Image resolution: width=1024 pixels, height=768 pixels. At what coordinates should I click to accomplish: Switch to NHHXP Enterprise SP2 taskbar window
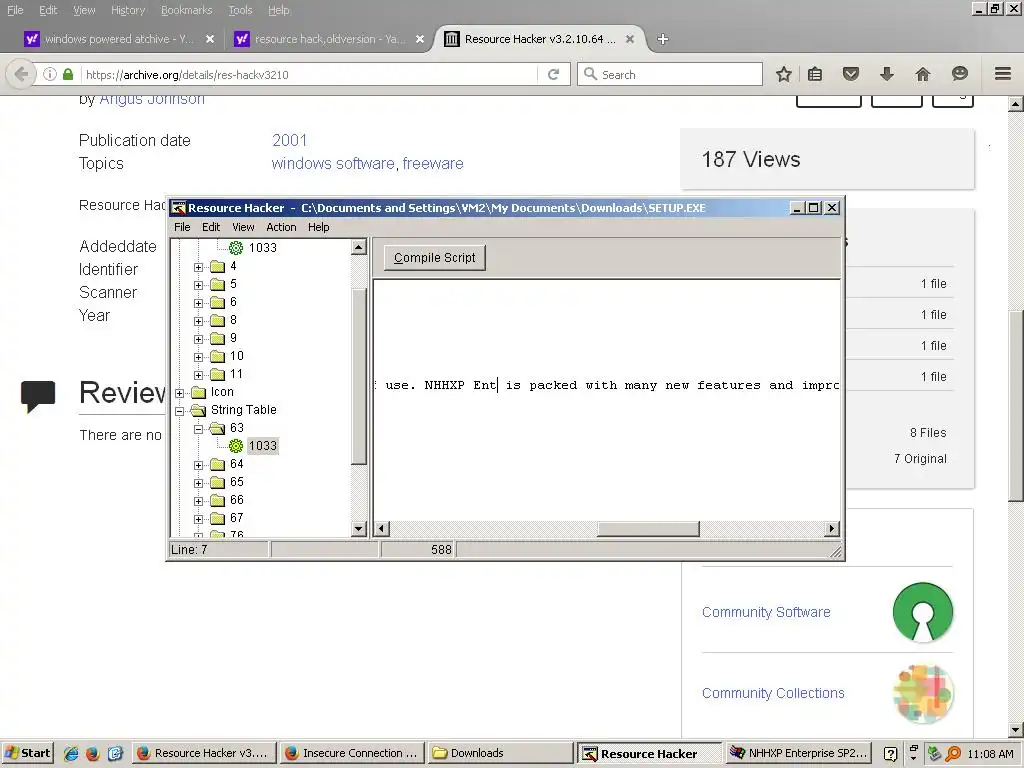pos(798,754)
